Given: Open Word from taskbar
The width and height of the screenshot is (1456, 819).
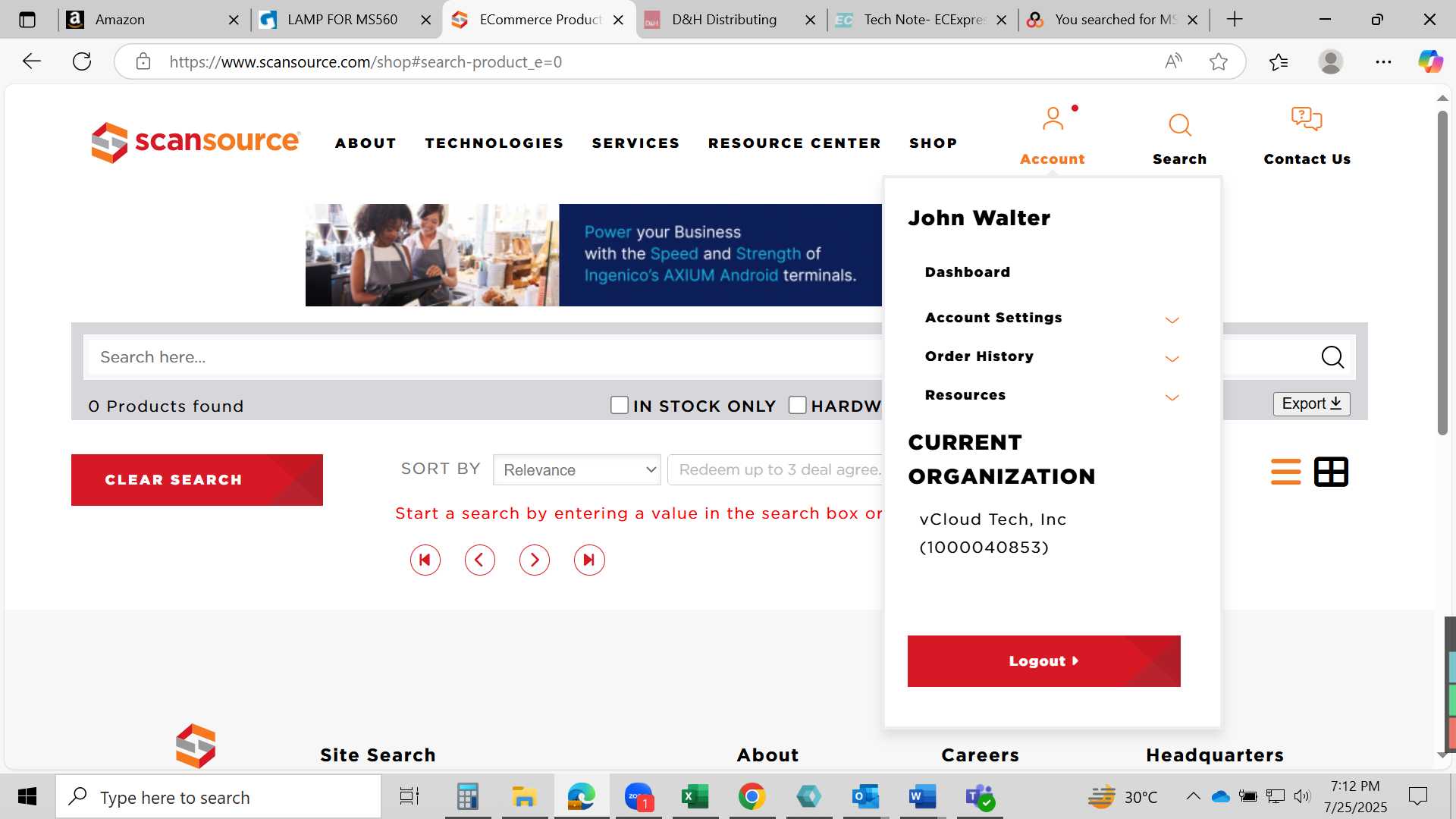Looking at the screenshot, I should (922, 797).
